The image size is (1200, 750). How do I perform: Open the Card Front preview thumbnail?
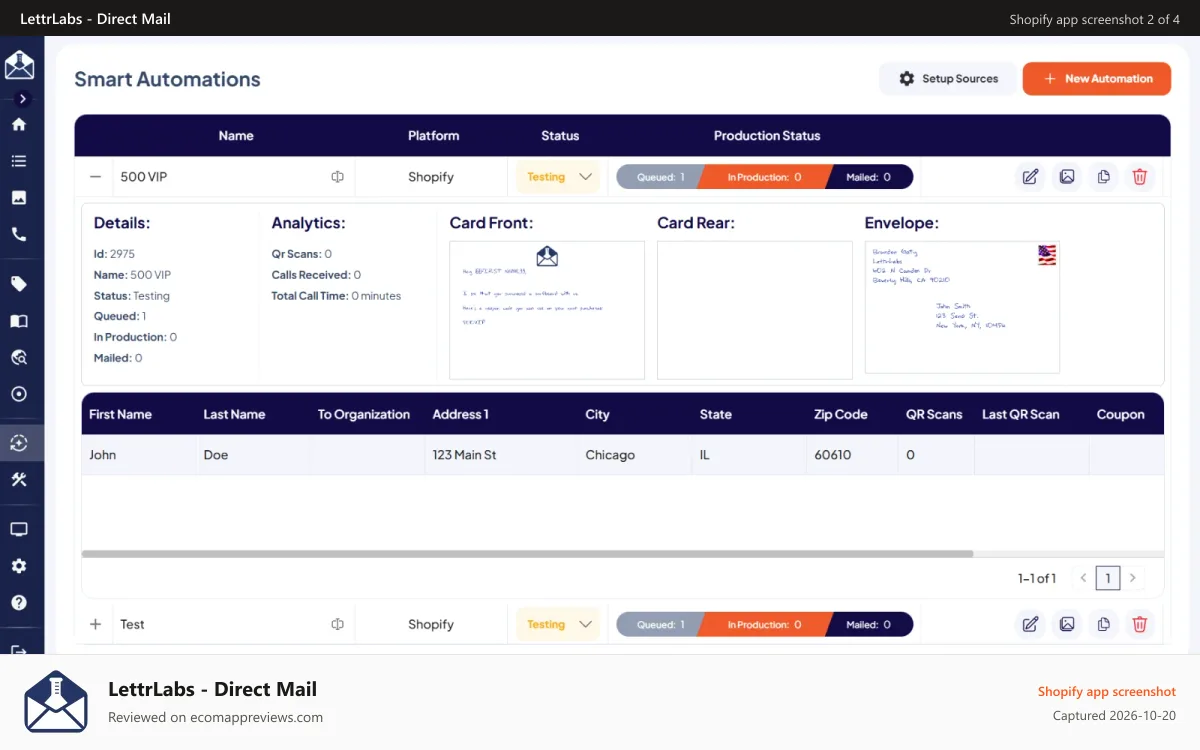[x=547, y=310]
